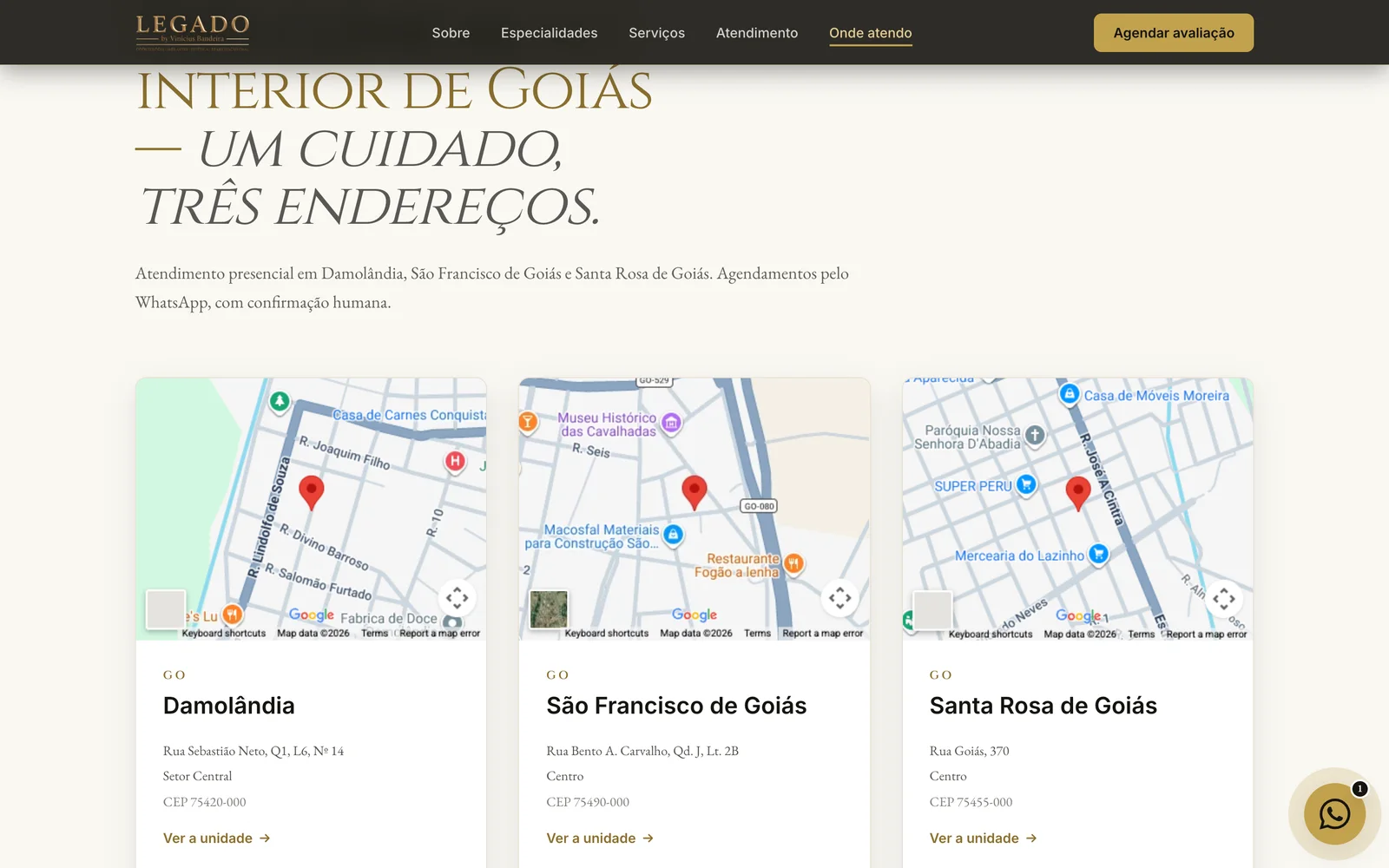Open Terms link on Santa Rosa map
This screenshot has height=868, width=1389.
tap(1141, 635)
